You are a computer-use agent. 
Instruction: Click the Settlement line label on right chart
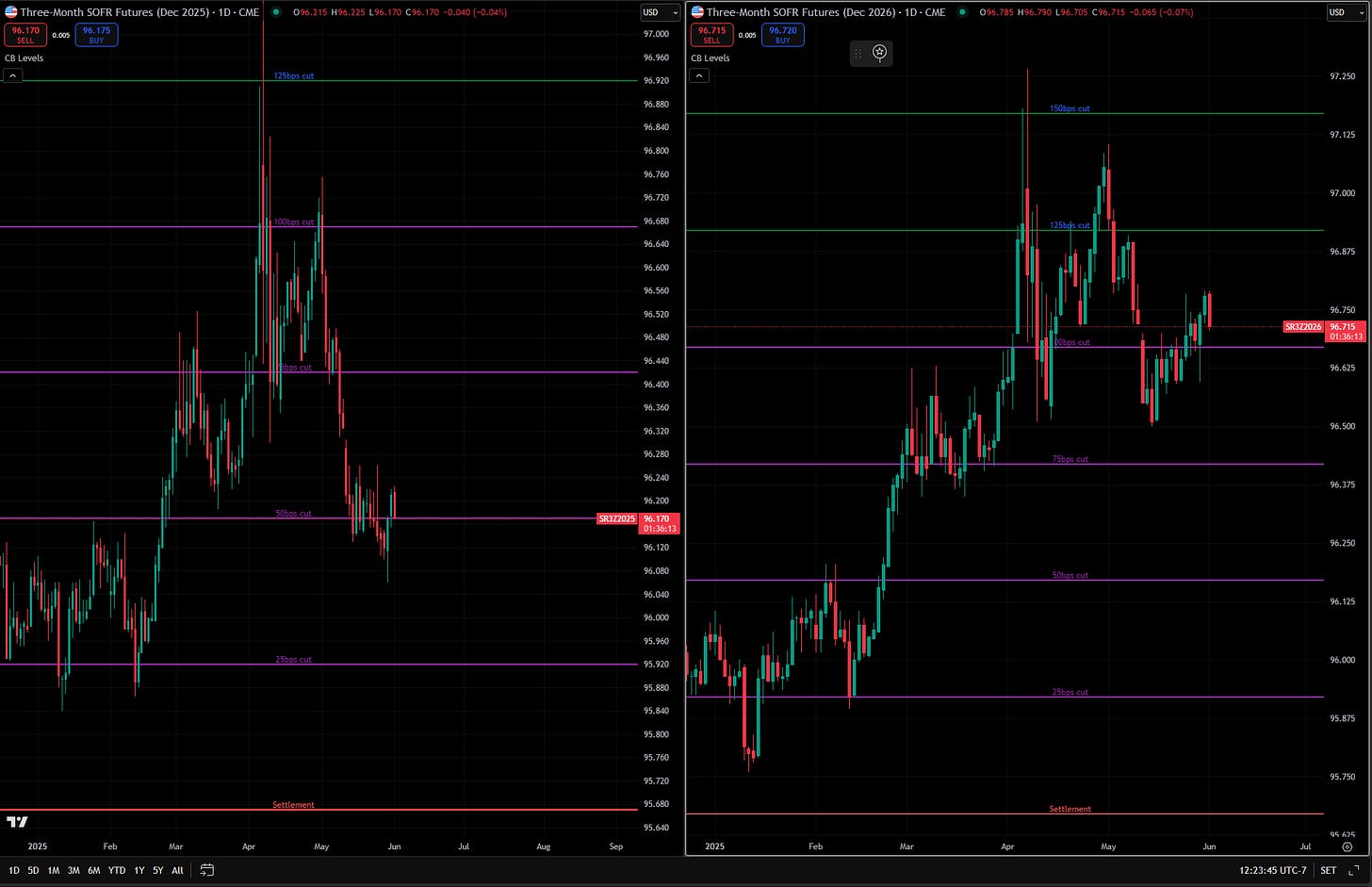1070,809
